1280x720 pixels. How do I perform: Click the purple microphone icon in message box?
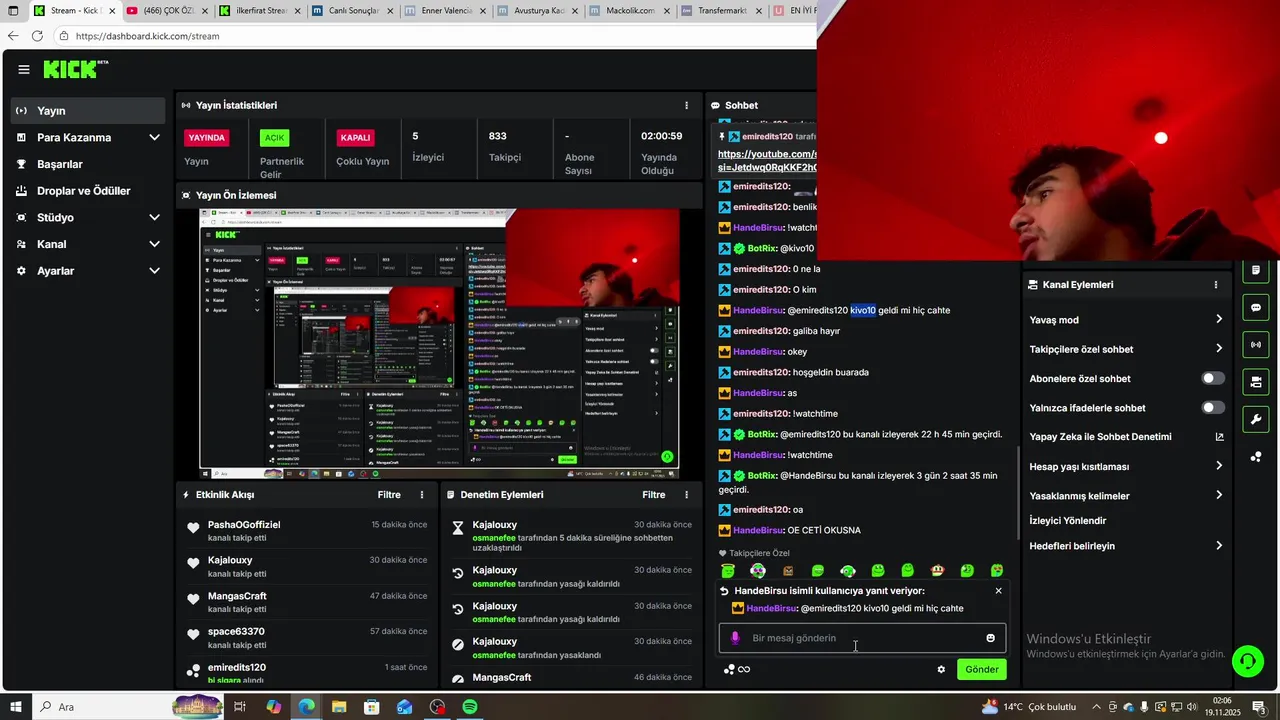(735, 638)
